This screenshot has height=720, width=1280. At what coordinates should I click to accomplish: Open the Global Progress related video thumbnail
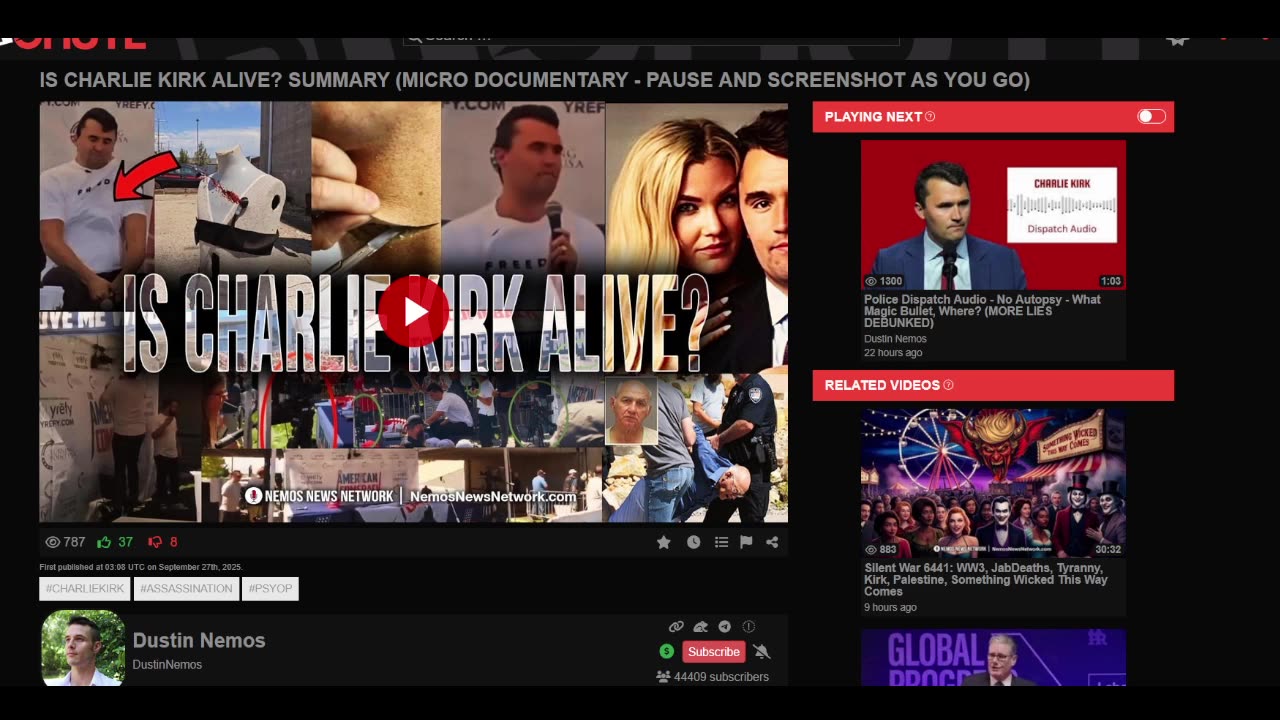click(x=993, y=657)
